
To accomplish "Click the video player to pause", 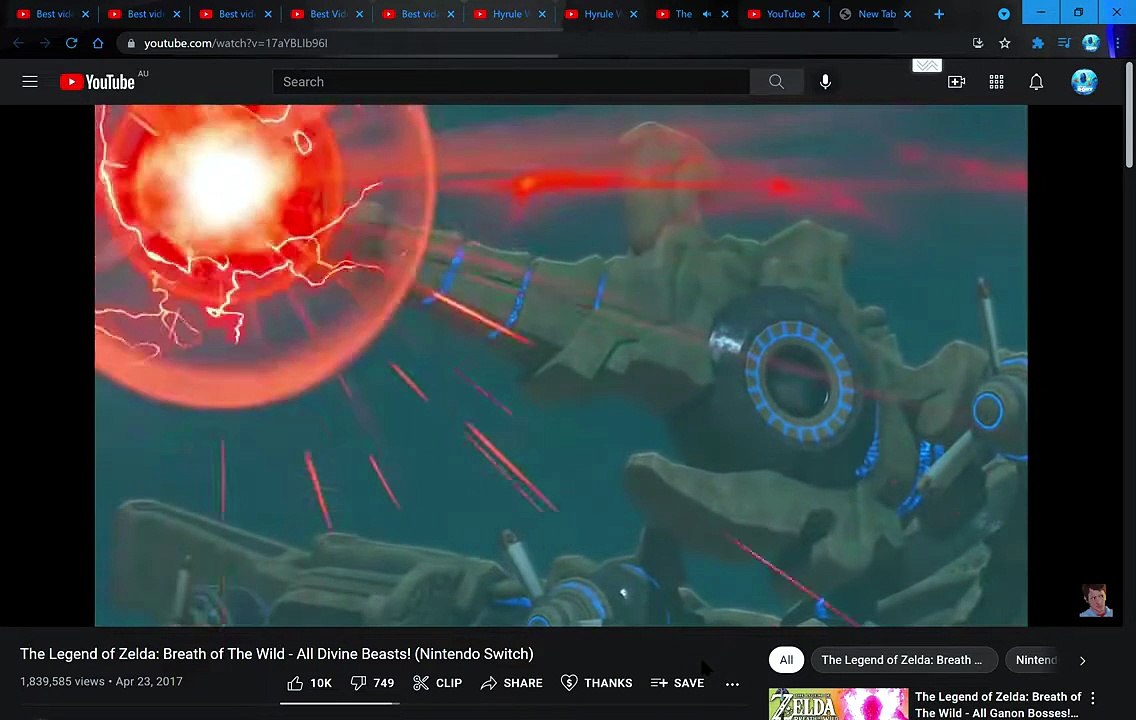I will (561, 365).
